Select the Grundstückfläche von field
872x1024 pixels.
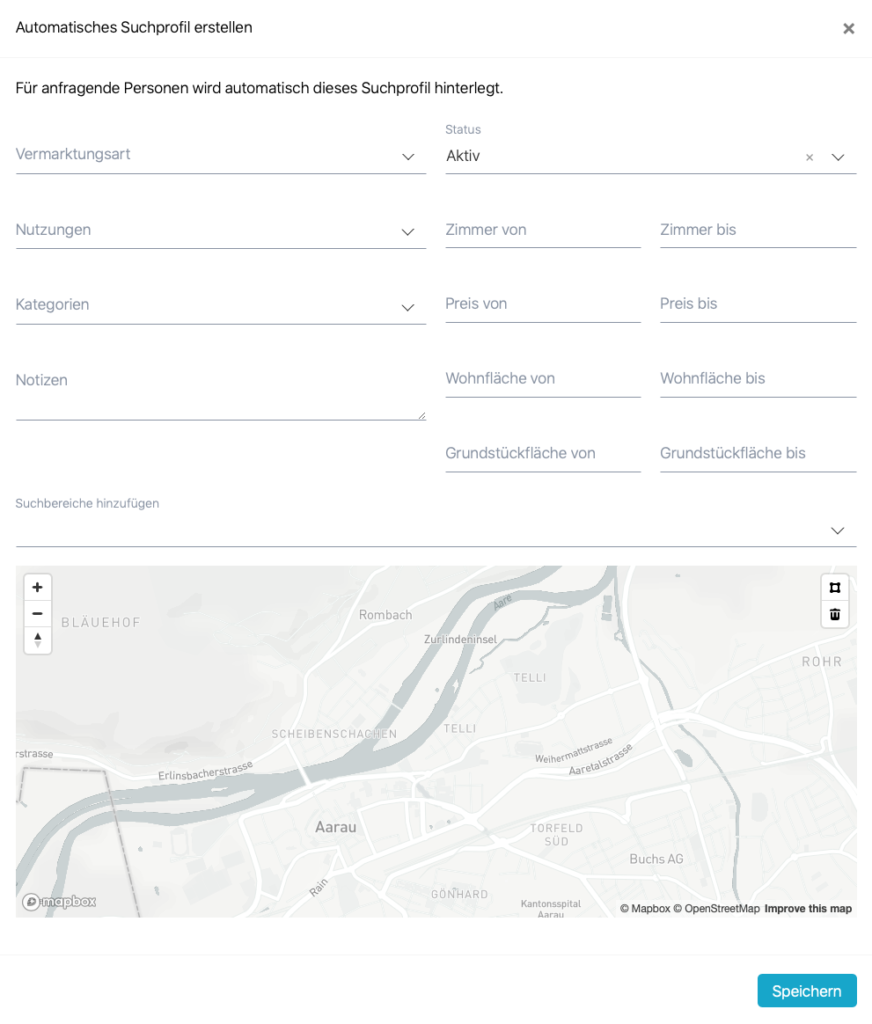pyautogui.click(x=542, y=454)
